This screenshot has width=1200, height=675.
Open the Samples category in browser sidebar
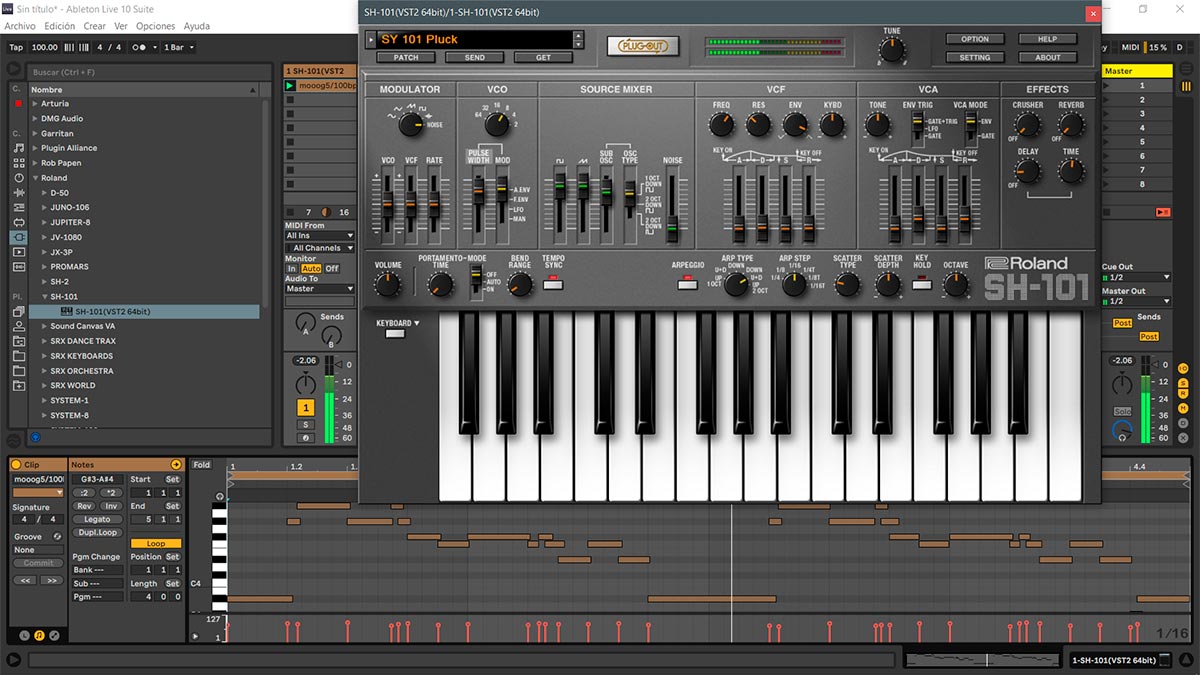tap(18, 267)
